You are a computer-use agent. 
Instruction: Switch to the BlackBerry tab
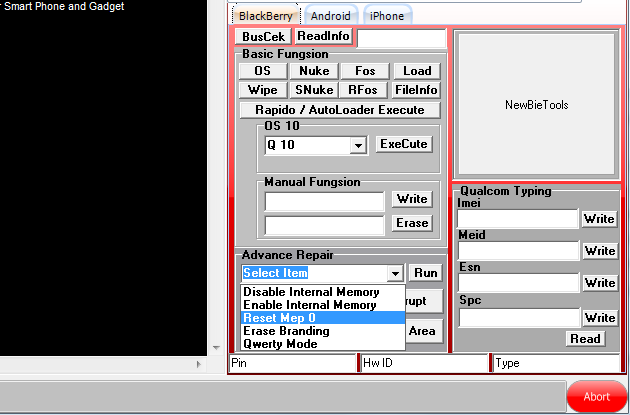click(x=265, y=16)
